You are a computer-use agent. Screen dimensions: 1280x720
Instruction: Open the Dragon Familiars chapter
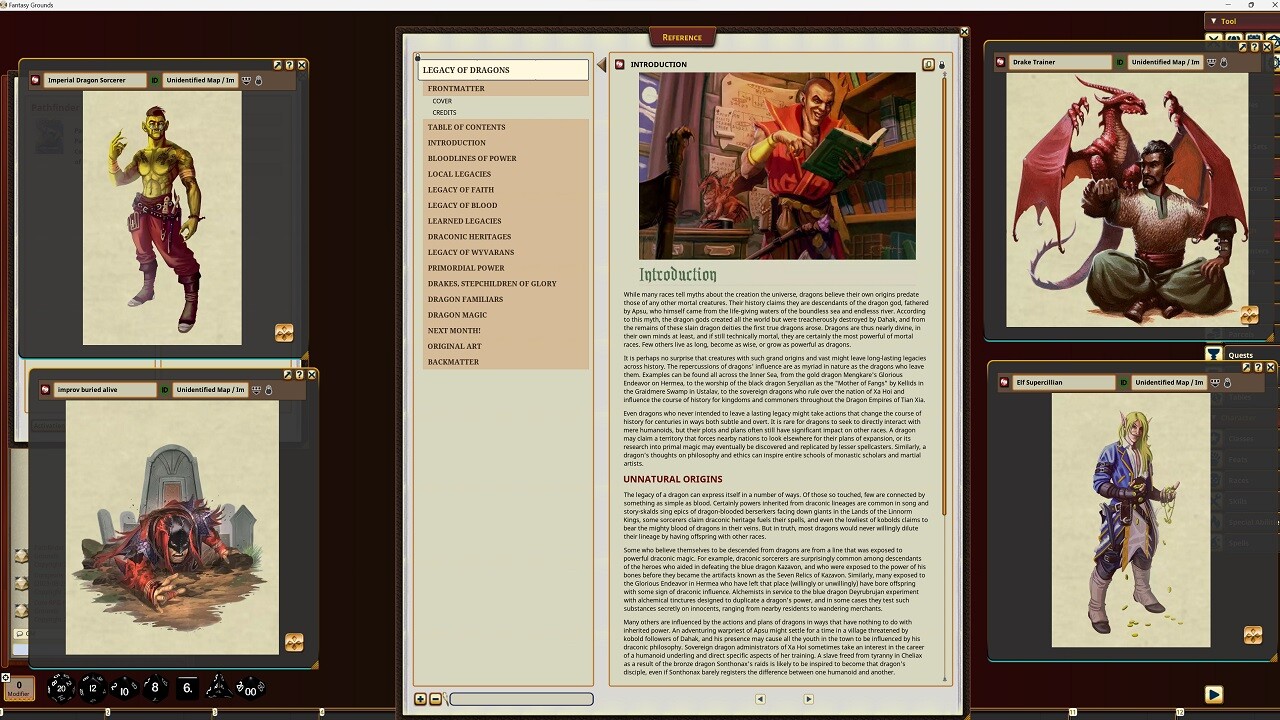point(465,299)
